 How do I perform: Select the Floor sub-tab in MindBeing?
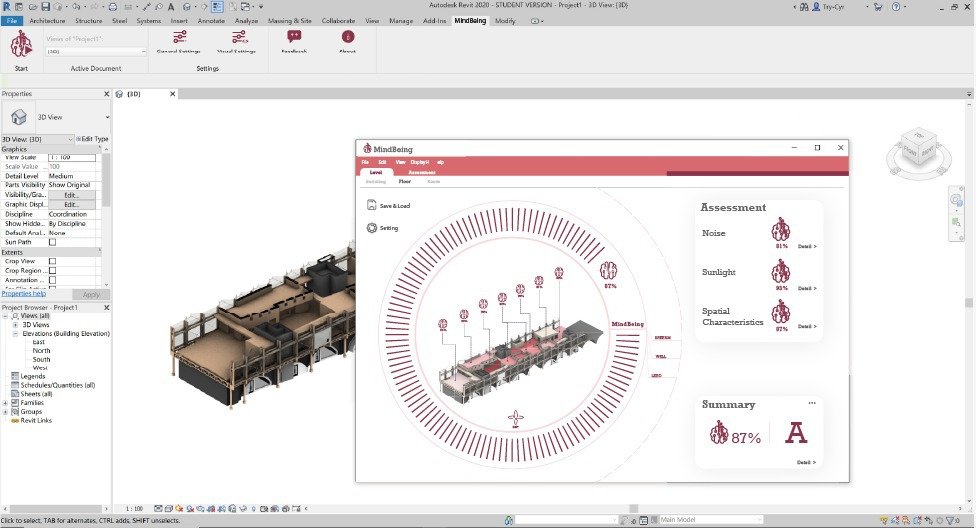click(405, 182)
